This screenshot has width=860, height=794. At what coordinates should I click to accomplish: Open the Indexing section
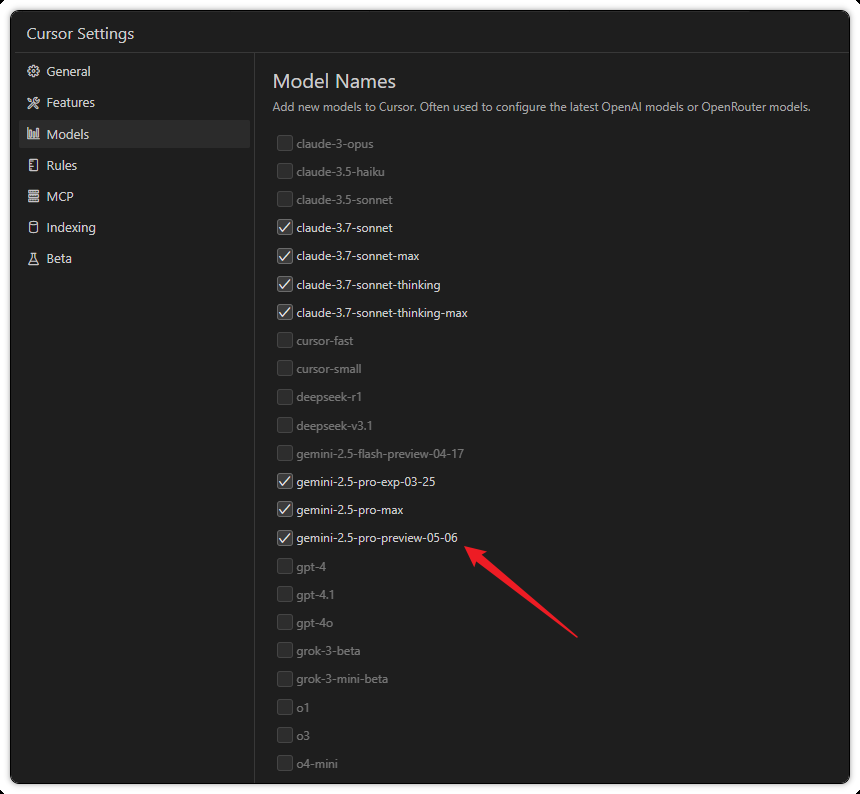tap(134, 228)
